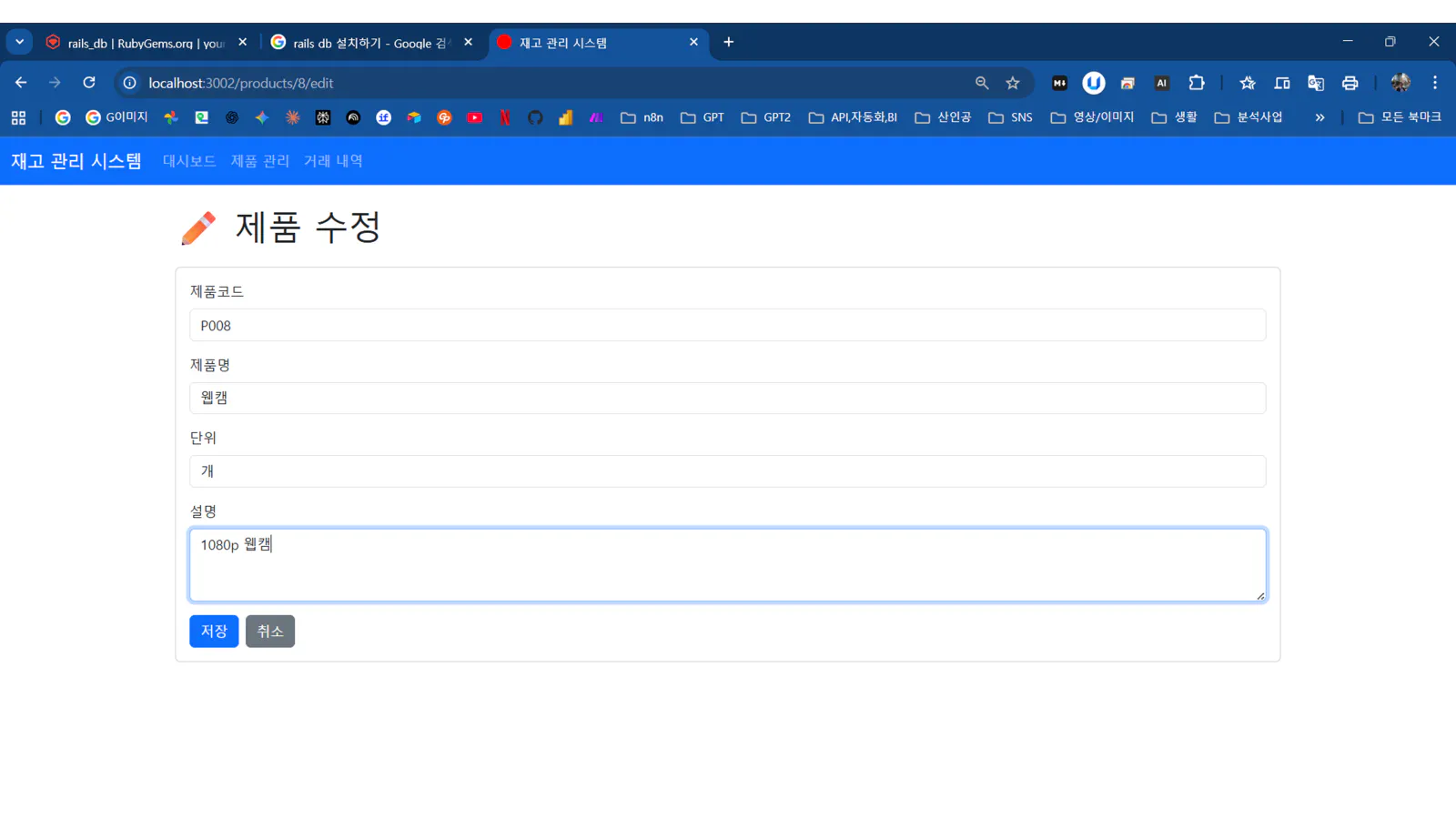Open the GPT2 bookmark folder
The image size is (1456, 819).
[765, 116]
